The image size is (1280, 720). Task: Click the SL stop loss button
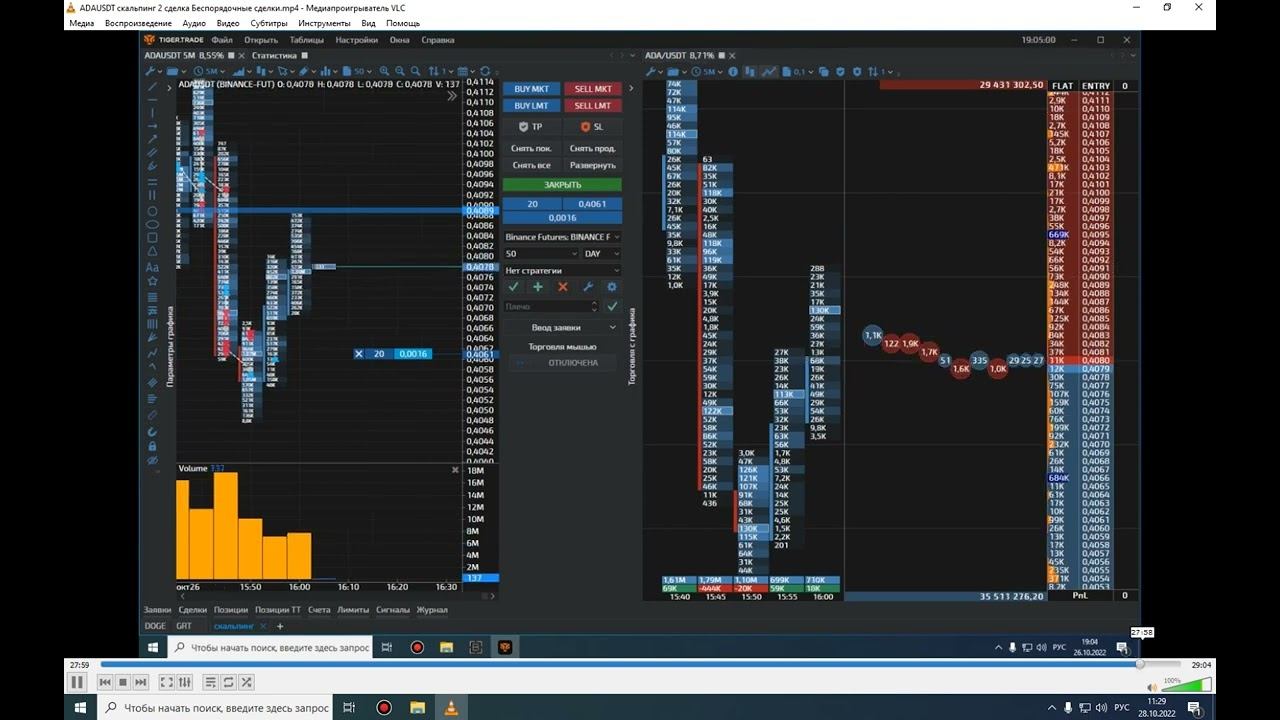pyautogui.click(x=593, y=127)
